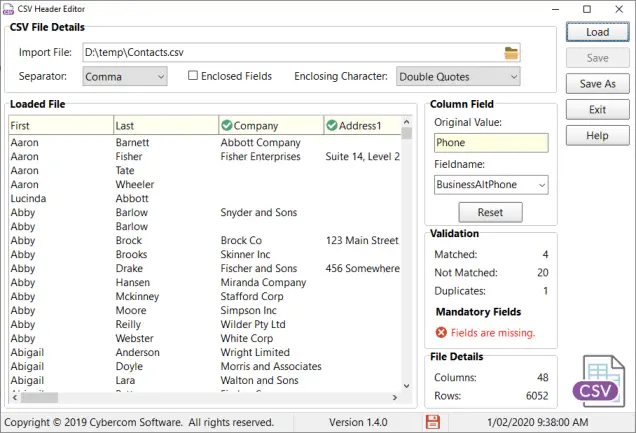Select the Fischer and Sons cell
Screen dimensions: 636x433
click(259, 268)
